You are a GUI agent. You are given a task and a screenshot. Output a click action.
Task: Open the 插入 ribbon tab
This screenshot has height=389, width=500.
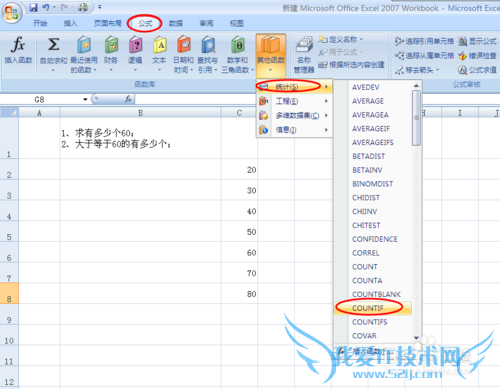[x=70, y=23]
